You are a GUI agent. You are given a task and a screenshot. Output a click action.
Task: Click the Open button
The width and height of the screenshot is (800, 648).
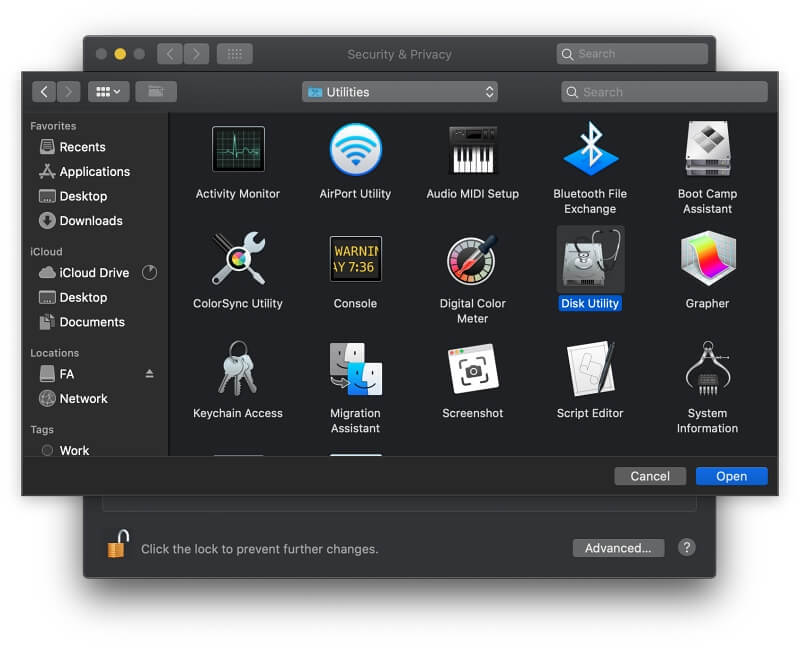click(x=732, y=476)
